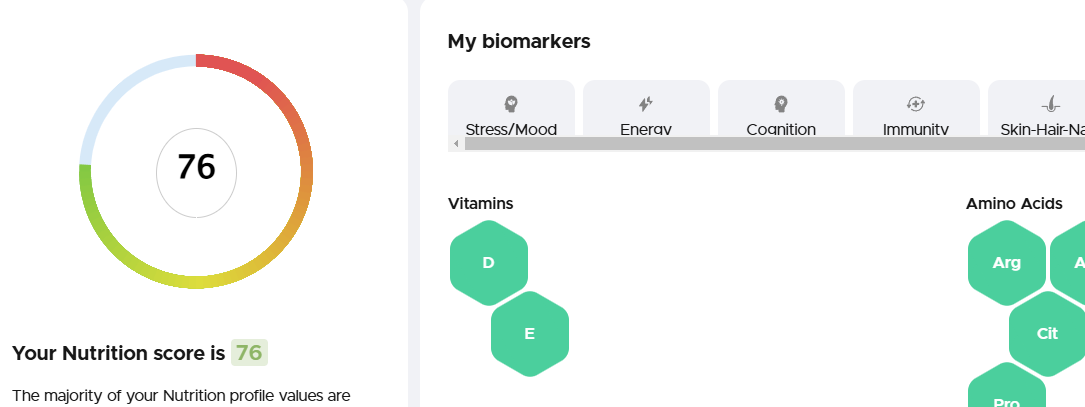
Task: Open the Cit amino acid hexagon
Action: tap(1047, 334)
